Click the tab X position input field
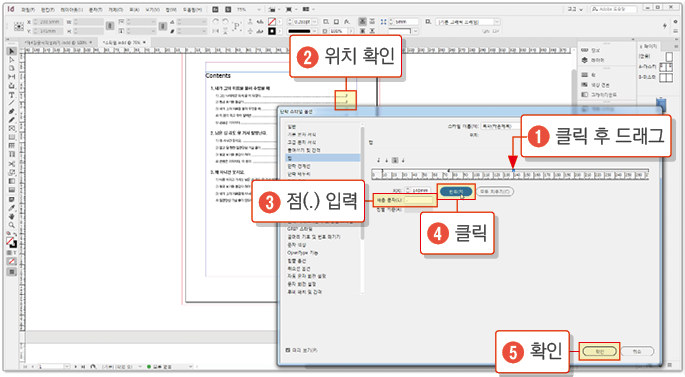The height and width of the screenshot is (377, 685). [x=420, y=190]
